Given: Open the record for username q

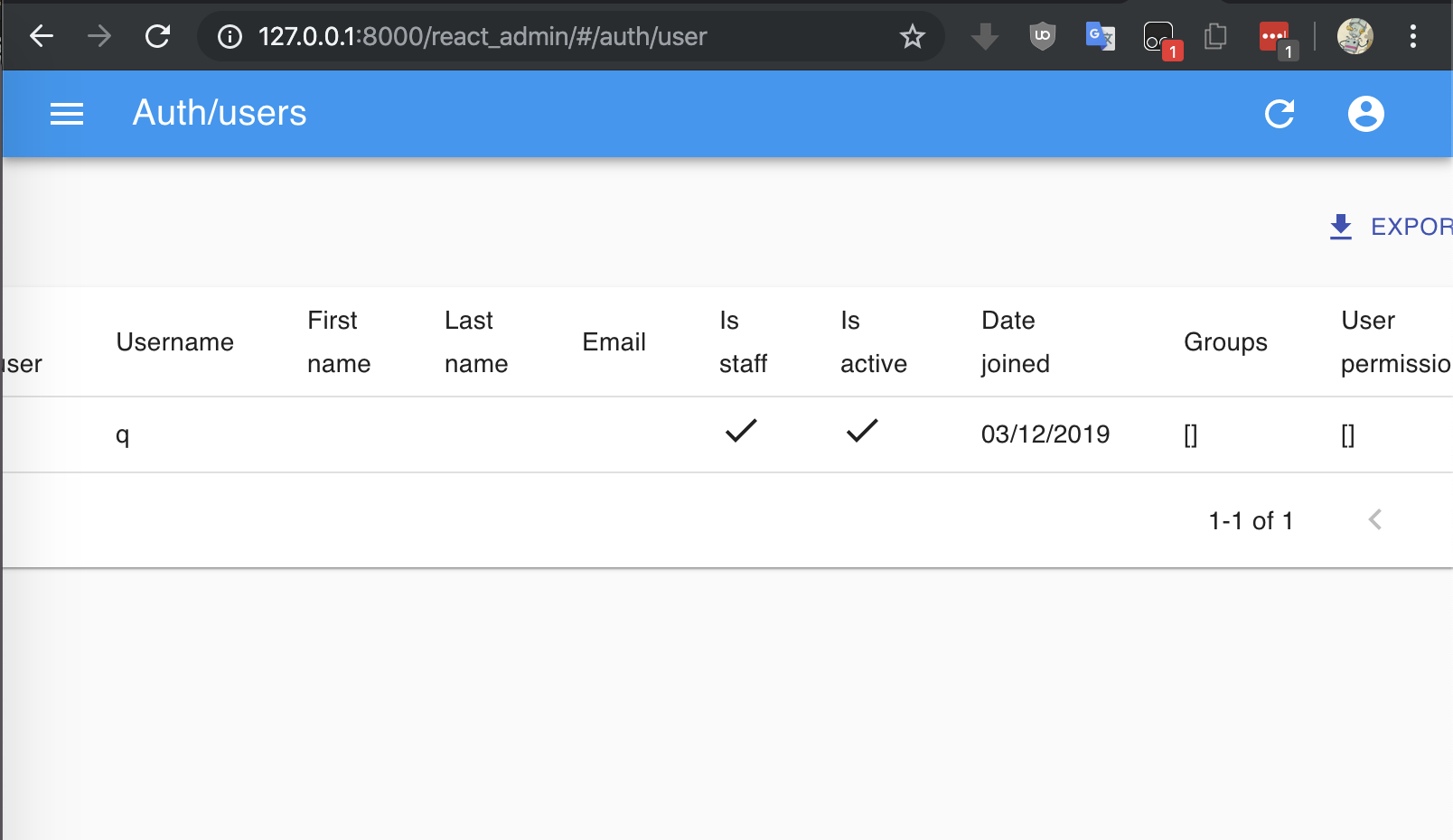Looking at the screenshot, I should tap(124, 434).
